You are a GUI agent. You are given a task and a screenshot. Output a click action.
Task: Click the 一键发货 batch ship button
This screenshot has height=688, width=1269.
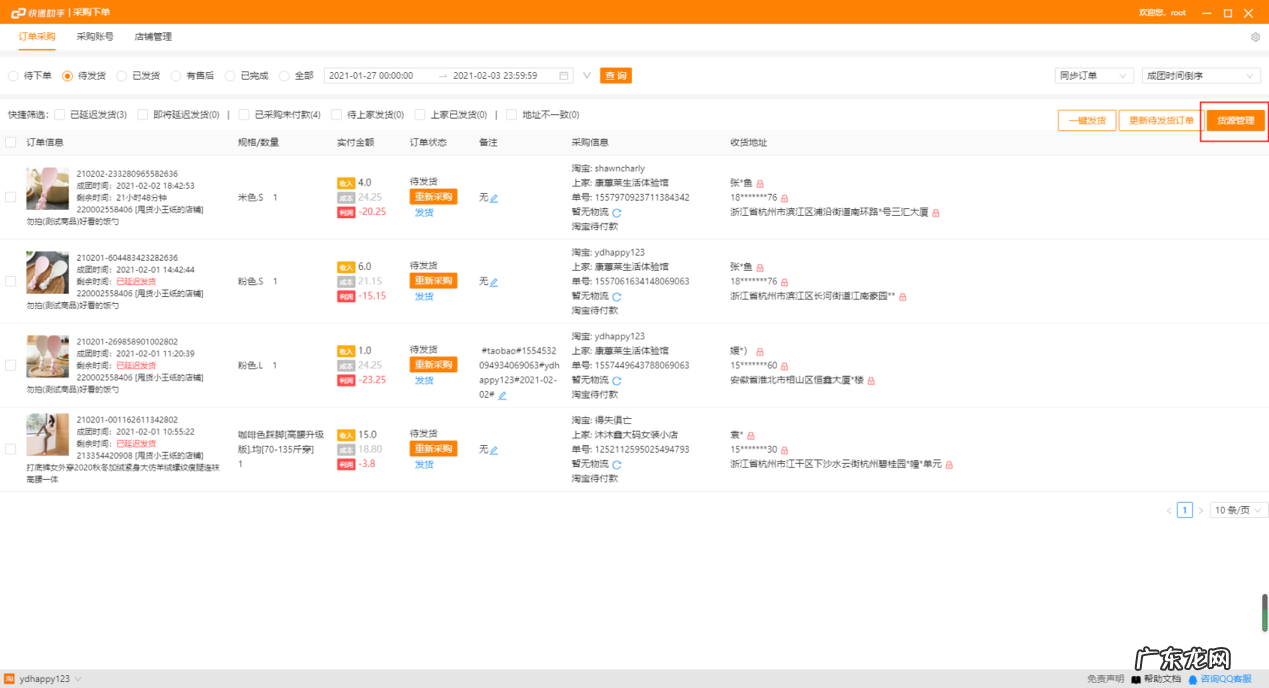(1086, 119)
